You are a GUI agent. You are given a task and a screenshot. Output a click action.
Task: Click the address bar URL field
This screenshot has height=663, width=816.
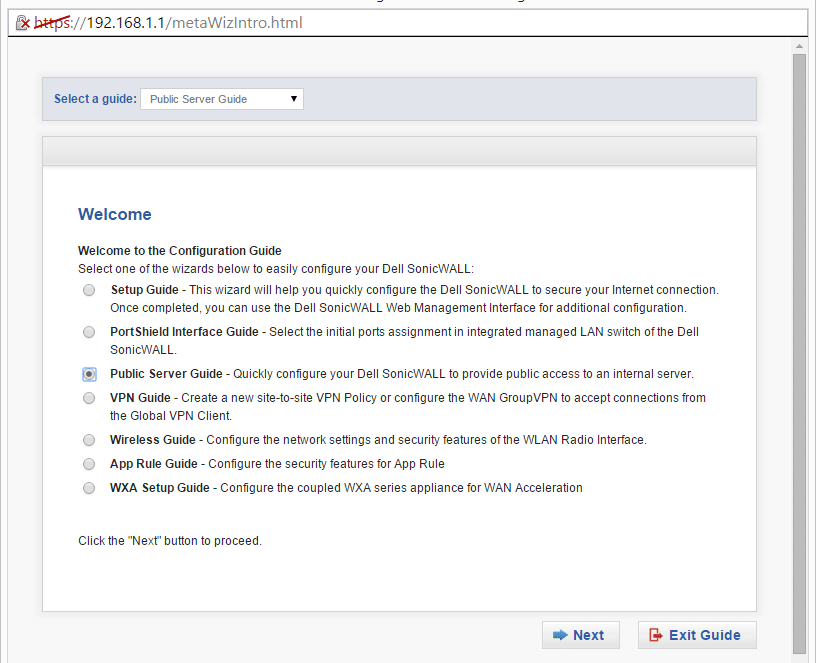407,23
